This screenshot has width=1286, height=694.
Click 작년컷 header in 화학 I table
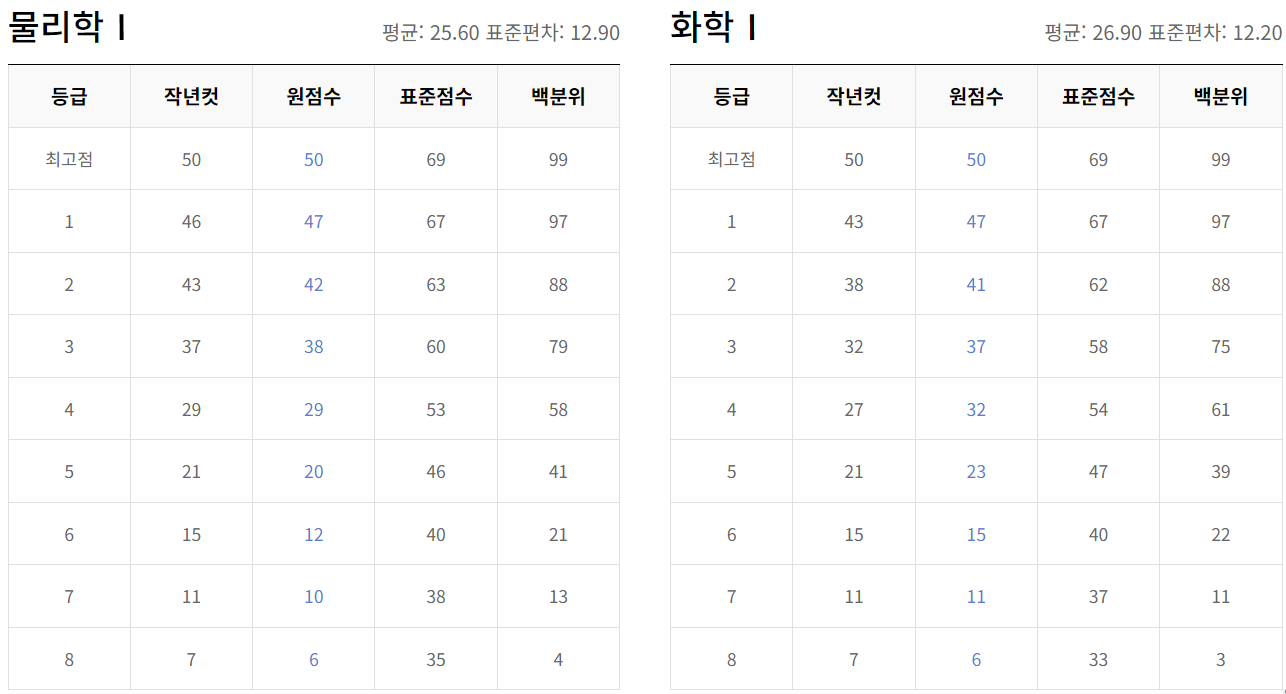pyautogui.click(x=853, y=97)
